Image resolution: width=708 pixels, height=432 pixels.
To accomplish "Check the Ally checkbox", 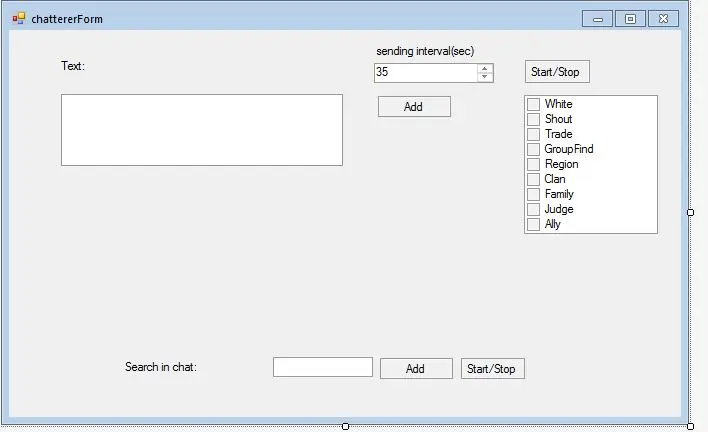I will pyautogui.click(x=534, y=225).
